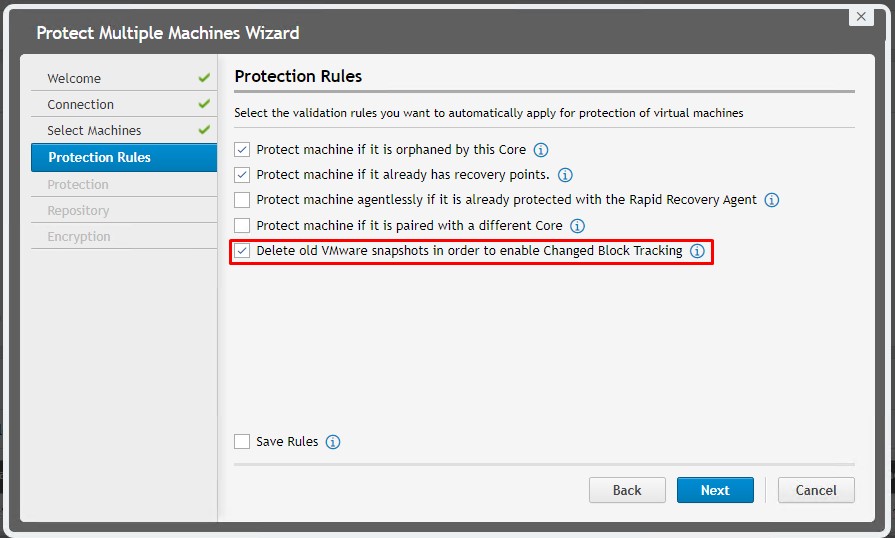Open the Connection wizard step
Screen dimensions: 895x538
pyautogui.click(x=80, y=104)
